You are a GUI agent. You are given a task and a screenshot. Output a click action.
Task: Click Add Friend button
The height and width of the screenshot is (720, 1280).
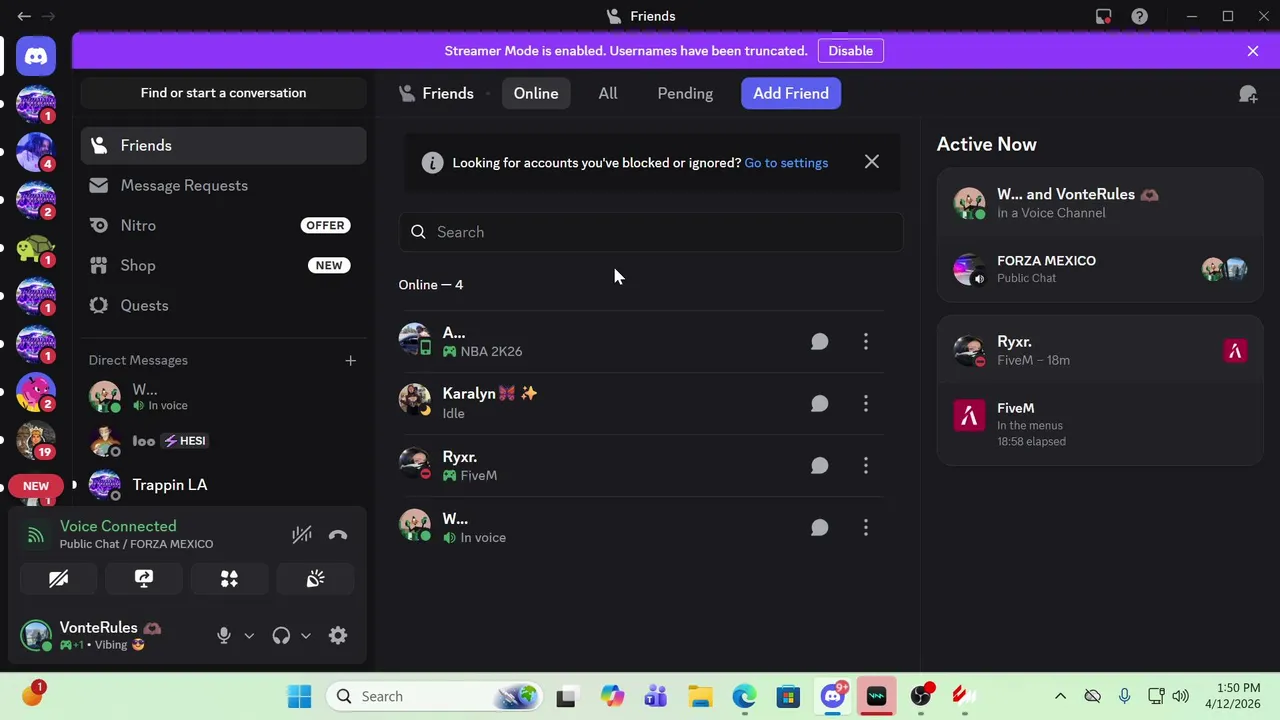pos(791,94)
